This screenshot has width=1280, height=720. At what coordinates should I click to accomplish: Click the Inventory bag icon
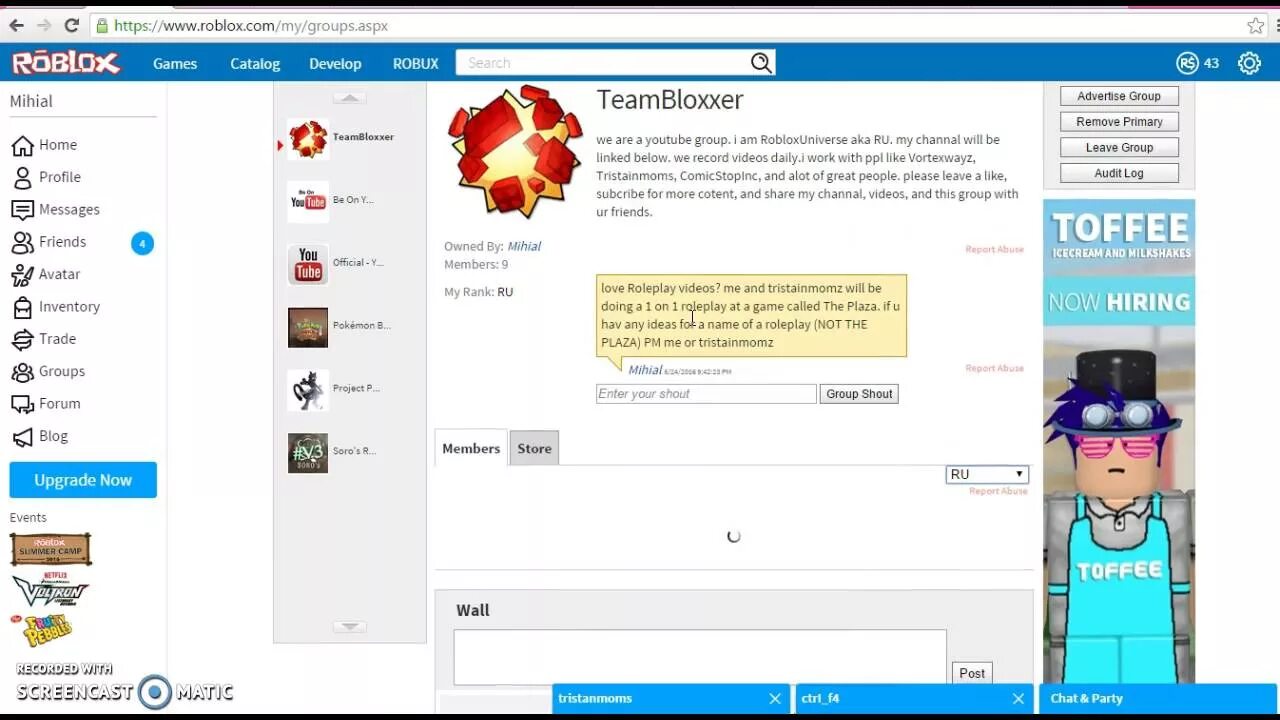point(22,307)
